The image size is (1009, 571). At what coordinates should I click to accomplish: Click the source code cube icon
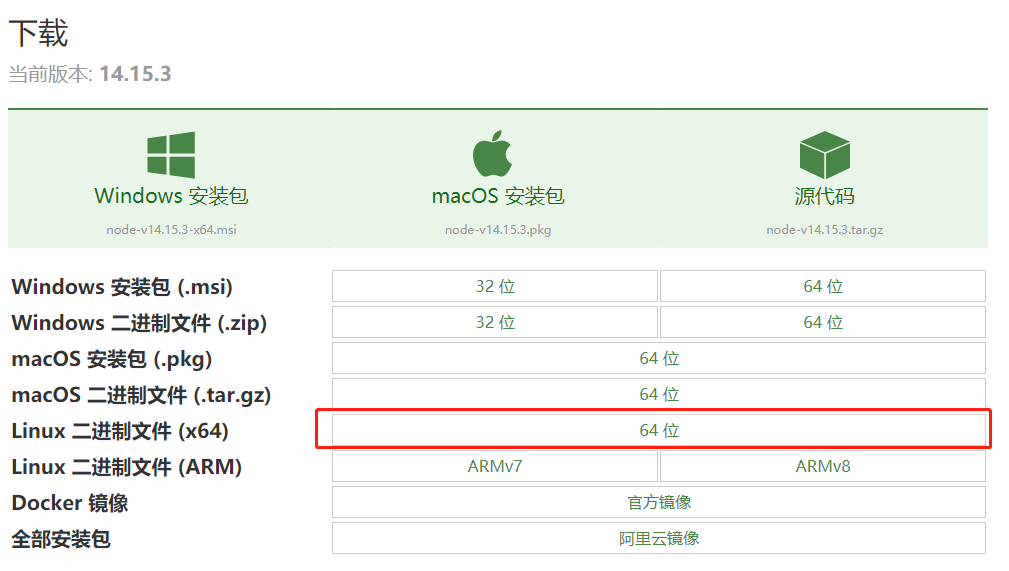[x=824, y=155]
